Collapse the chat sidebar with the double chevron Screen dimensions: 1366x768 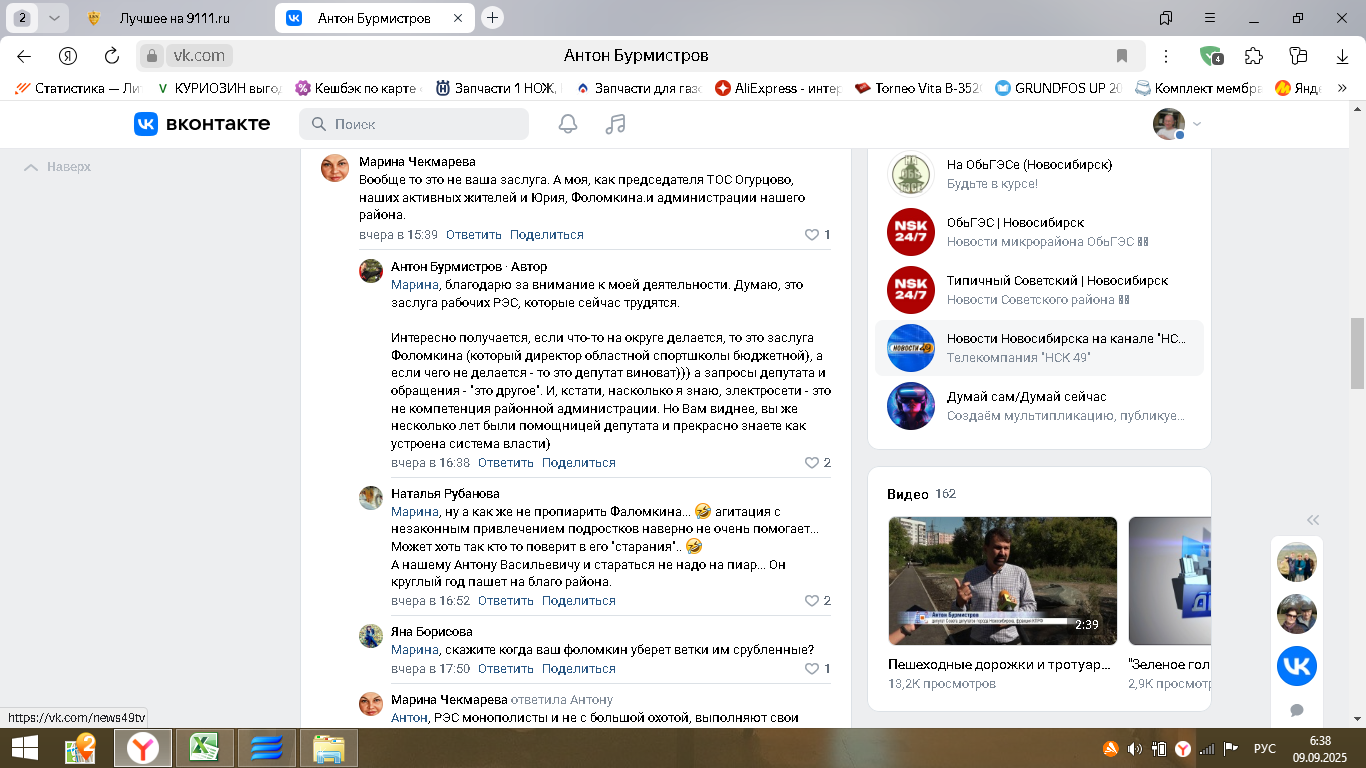(x=1311, y=519)
